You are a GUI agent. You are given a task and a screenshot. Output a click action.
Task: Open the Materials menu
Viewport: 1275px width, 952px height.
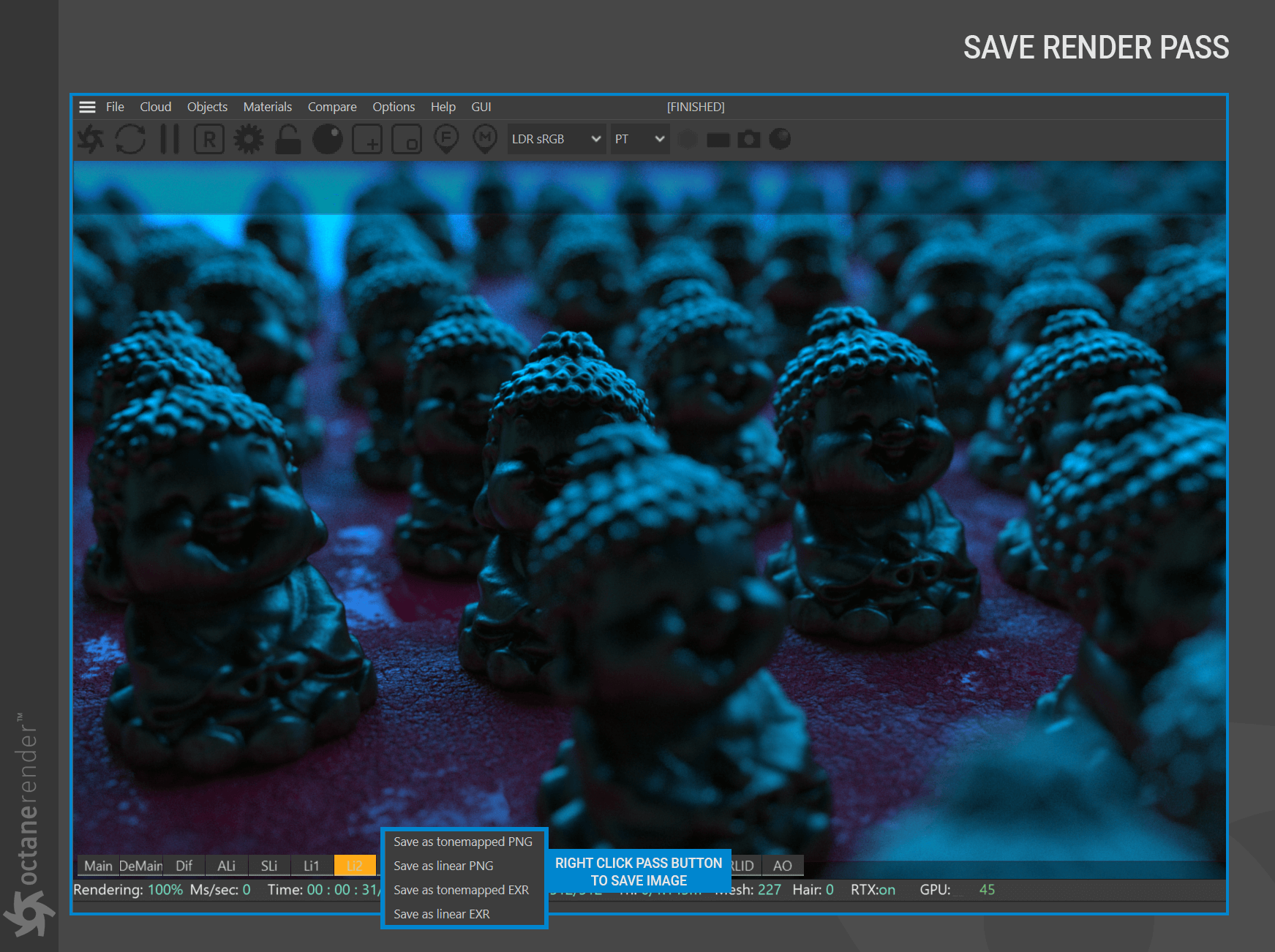(x=268, y=107)
